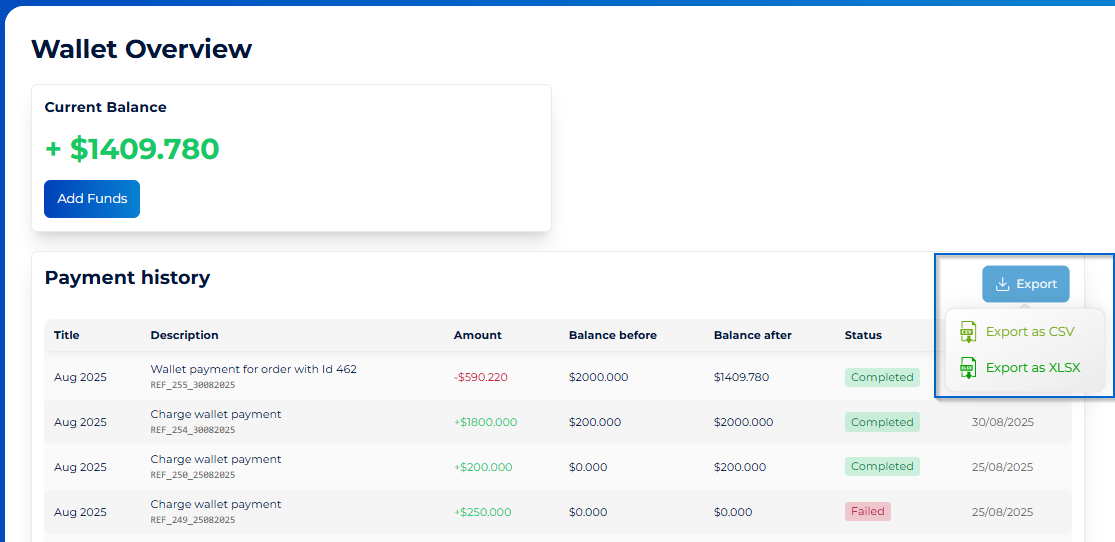Click the download icon on Export button

(x=1003, y=284)
